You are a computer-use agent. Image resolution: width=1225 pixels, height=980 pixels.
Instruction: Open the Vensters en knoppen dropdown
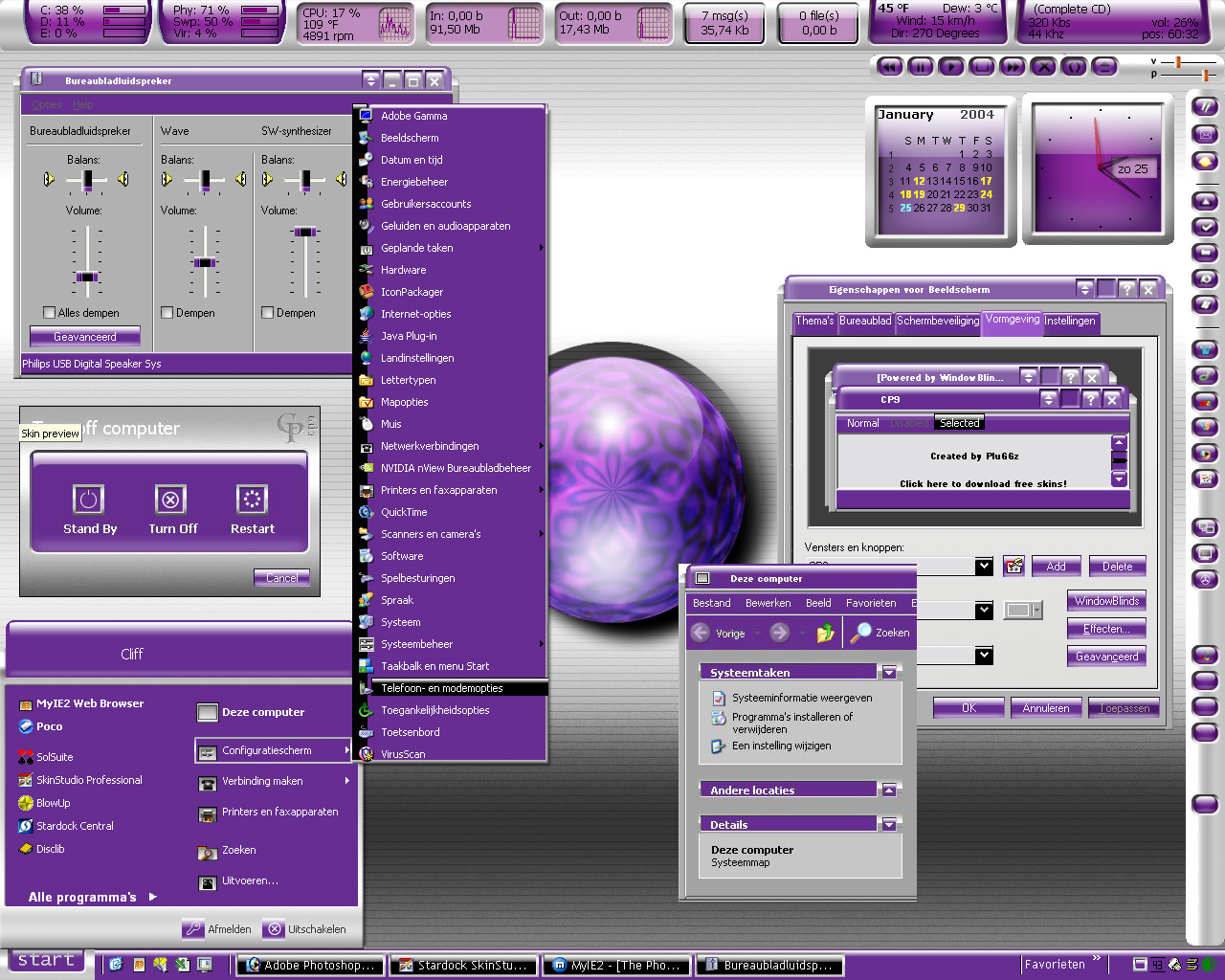pyautogui.click(x=984, y=567)
